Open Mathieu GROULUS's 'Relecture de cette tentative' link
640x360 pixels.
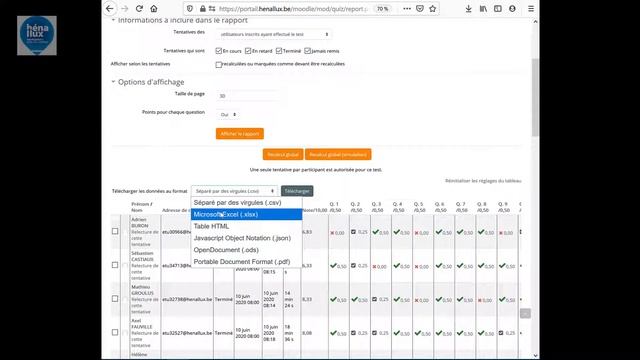[x=145, y=305]
